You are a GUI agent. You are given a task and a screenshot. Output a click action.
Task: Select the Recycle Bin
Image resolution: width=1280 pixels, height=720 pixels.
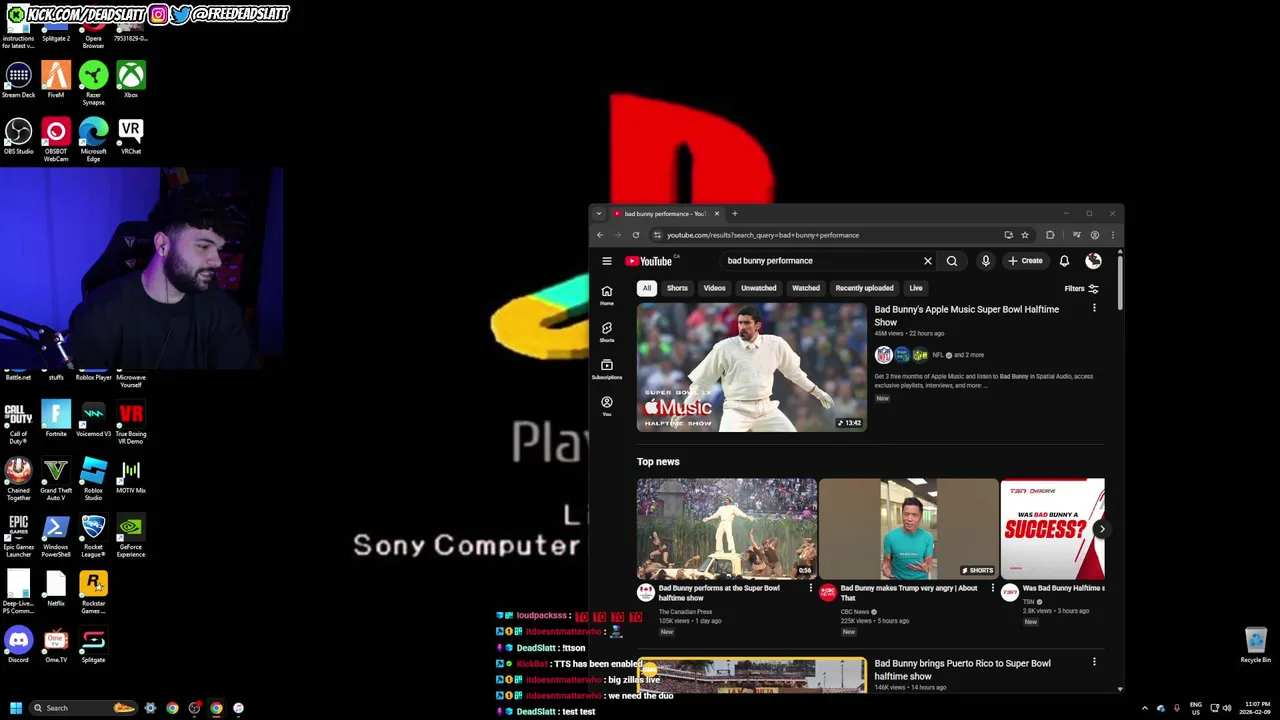coord(1255,645)
